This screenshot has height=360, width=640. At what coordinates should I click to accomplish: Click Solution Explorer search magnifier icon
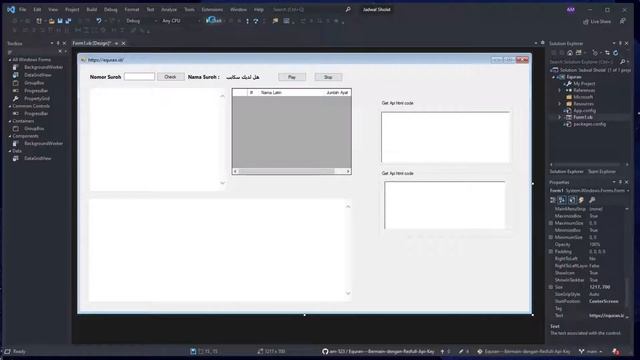click(x=622, y=62)
